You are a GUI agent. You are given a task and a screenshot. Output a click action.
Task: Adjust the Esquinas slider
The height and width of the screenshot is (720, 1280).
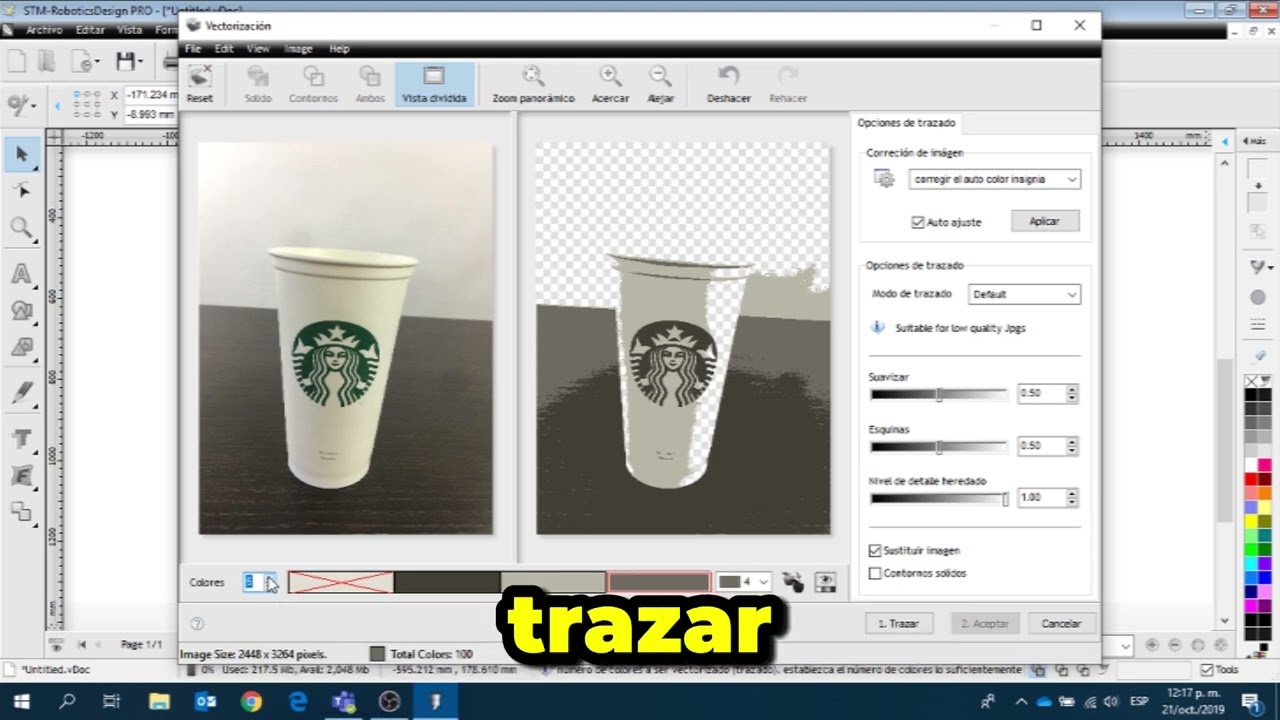point(939,446)
